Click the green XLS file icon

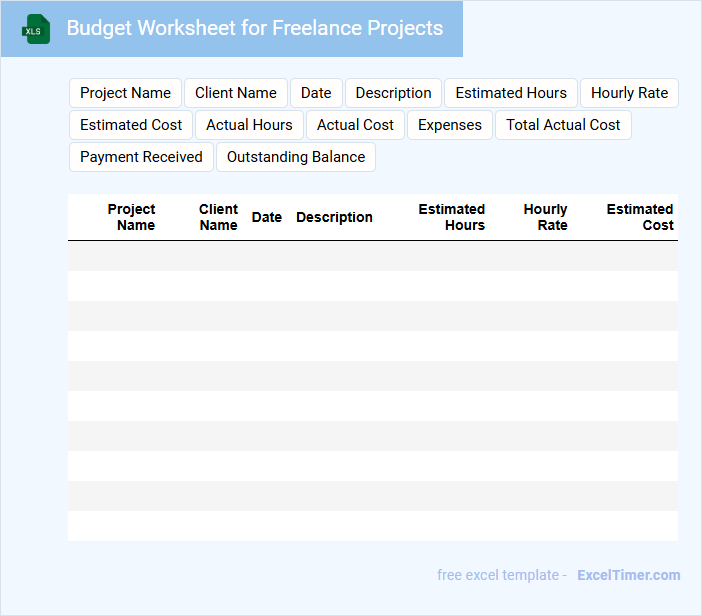pos(36,29)
